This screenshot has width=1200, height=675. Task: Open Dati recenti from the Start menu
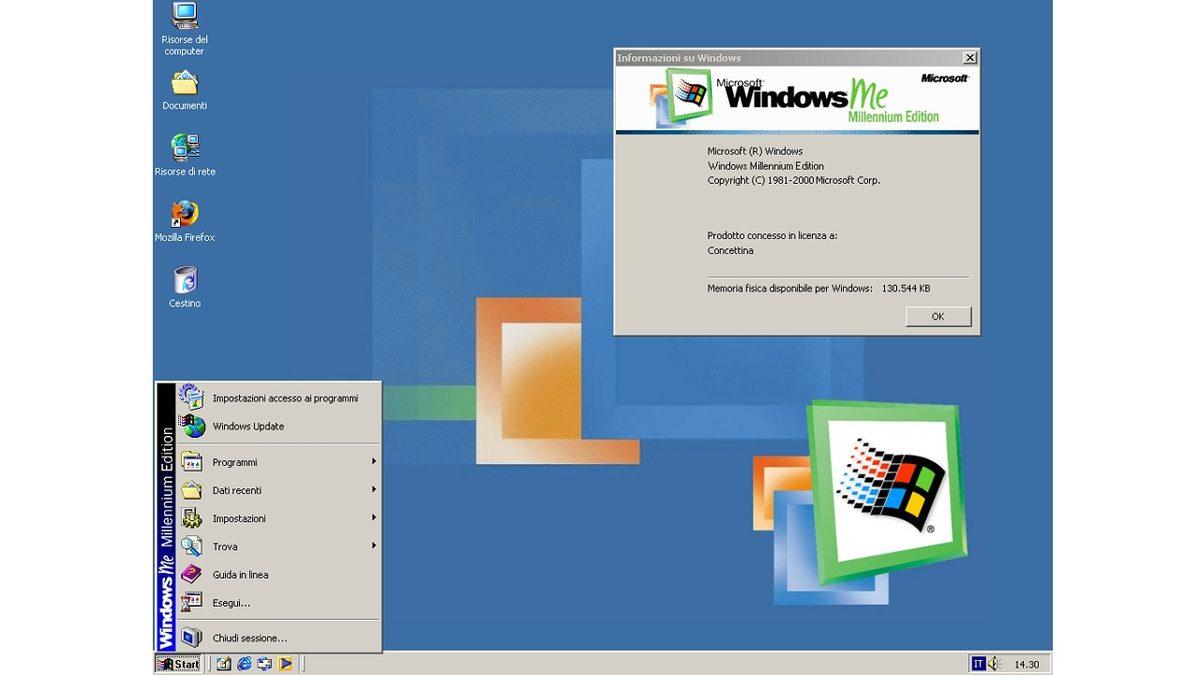(237, 490)
